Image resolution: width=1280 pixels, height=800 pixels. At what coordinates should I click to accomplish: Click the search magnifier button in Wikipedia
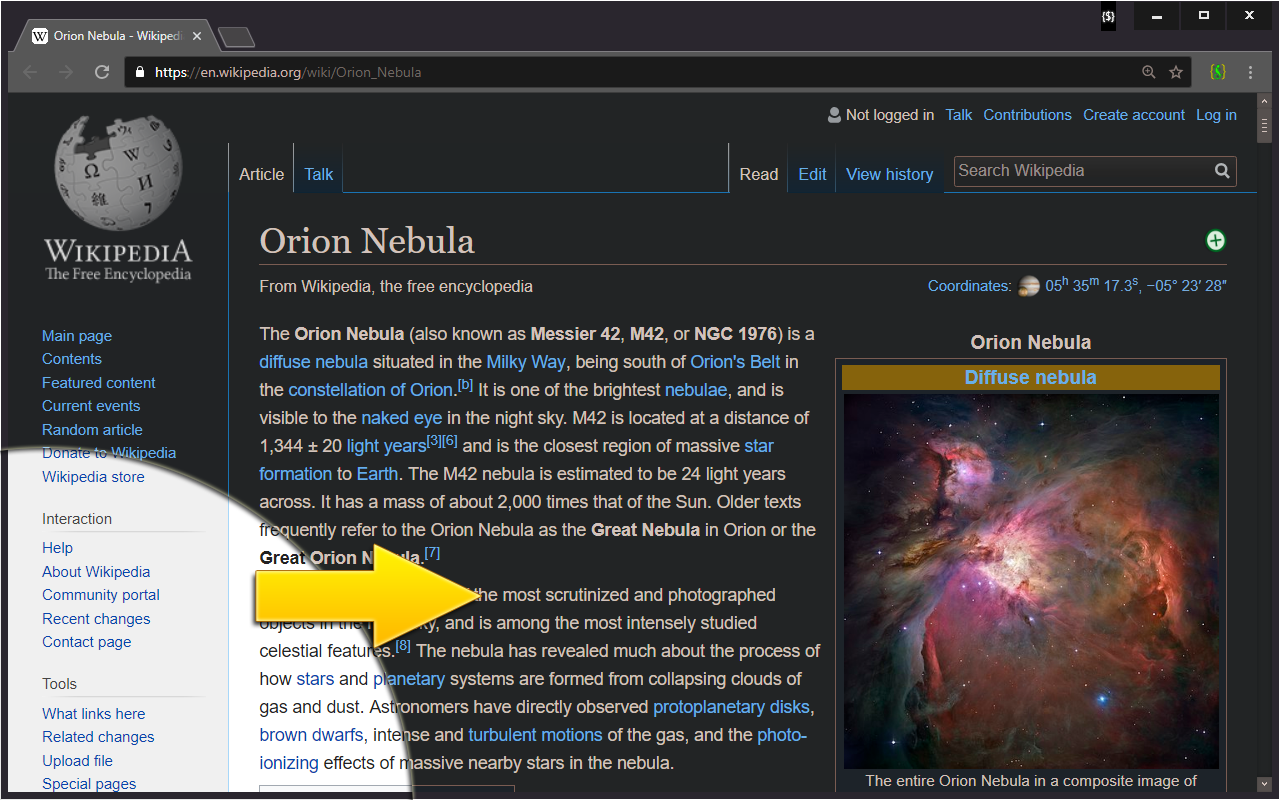pos(1222,171)
